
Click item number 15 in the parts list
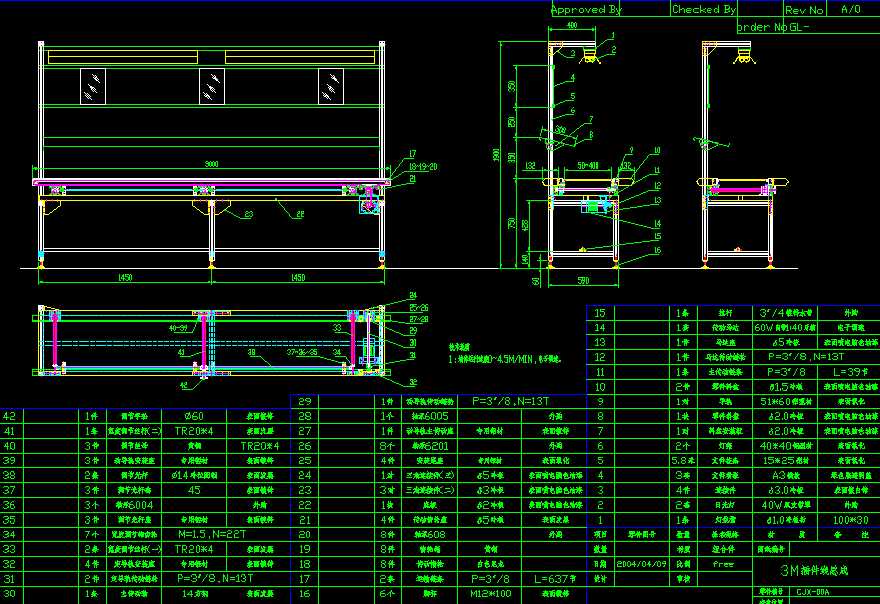600,313
